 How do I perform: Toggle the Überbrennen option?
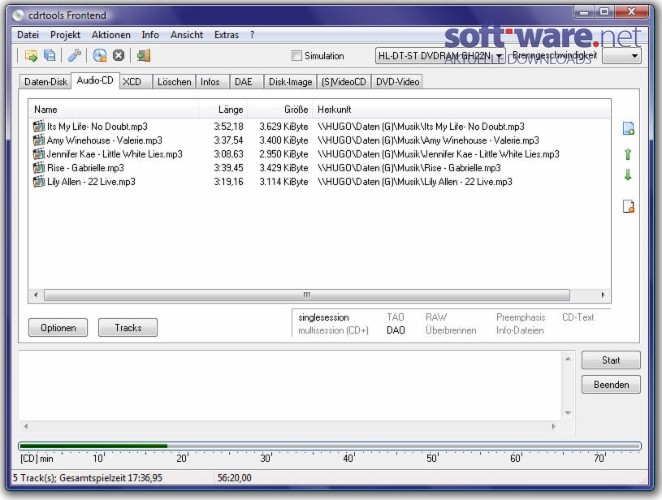450,331
